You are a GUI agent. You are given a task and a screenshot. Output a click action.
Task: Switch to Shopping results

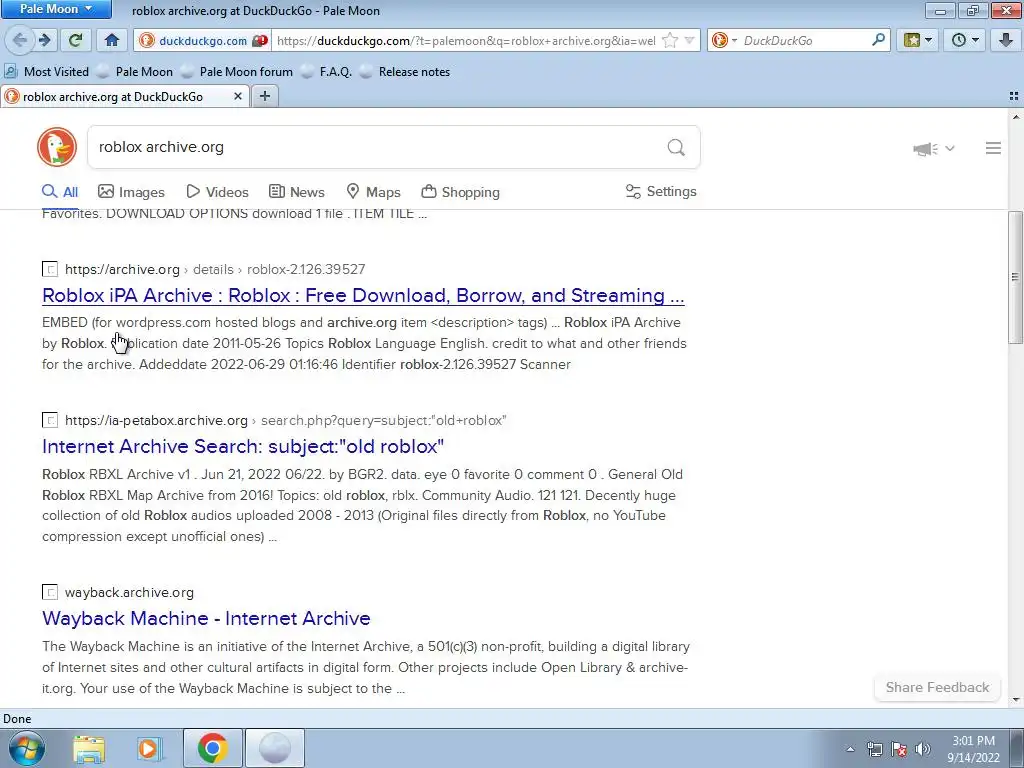click(460, 192)
